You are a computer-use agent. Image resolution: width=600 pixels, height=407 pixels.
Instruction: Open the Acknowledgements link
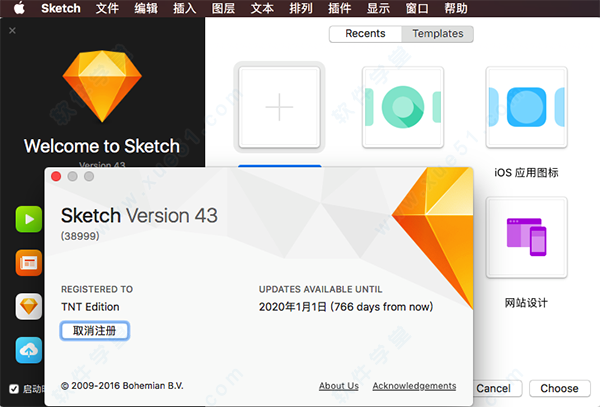pyautogui.click(x=414, y=386)
